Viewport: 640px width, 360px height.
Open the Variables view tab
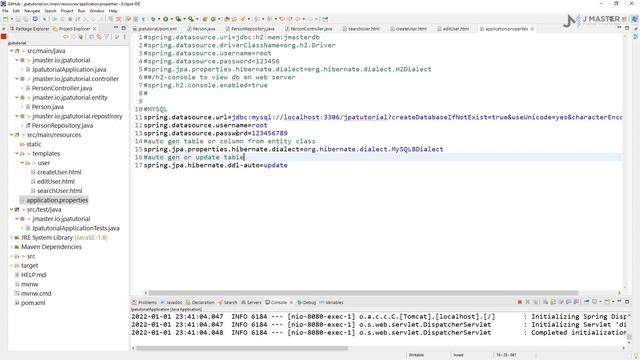(x=331, y=302)
